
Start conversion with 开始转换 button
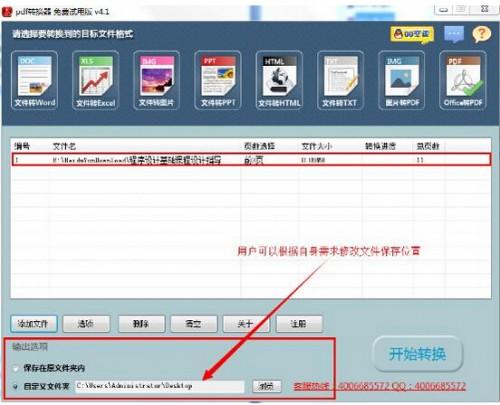coord(418,354)
